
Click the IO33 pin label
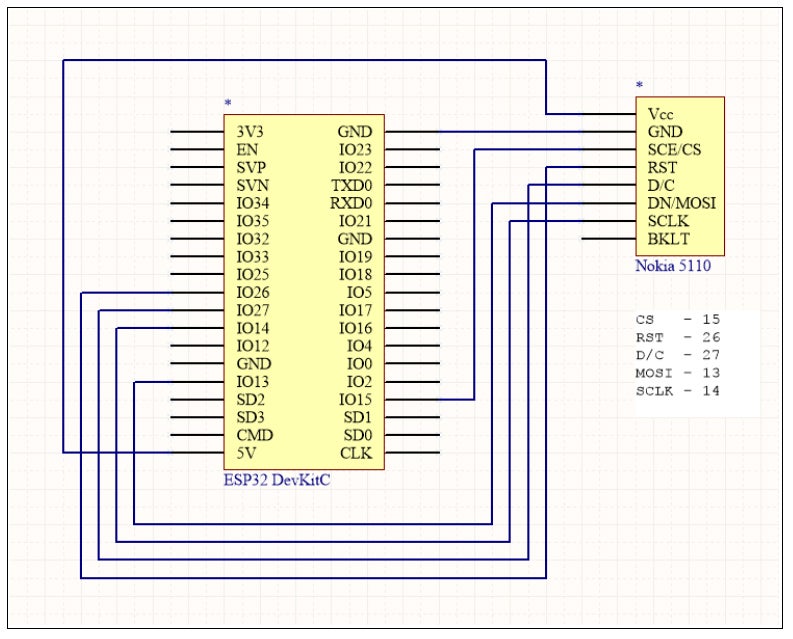pyautogui.click(x=253, y=257)
